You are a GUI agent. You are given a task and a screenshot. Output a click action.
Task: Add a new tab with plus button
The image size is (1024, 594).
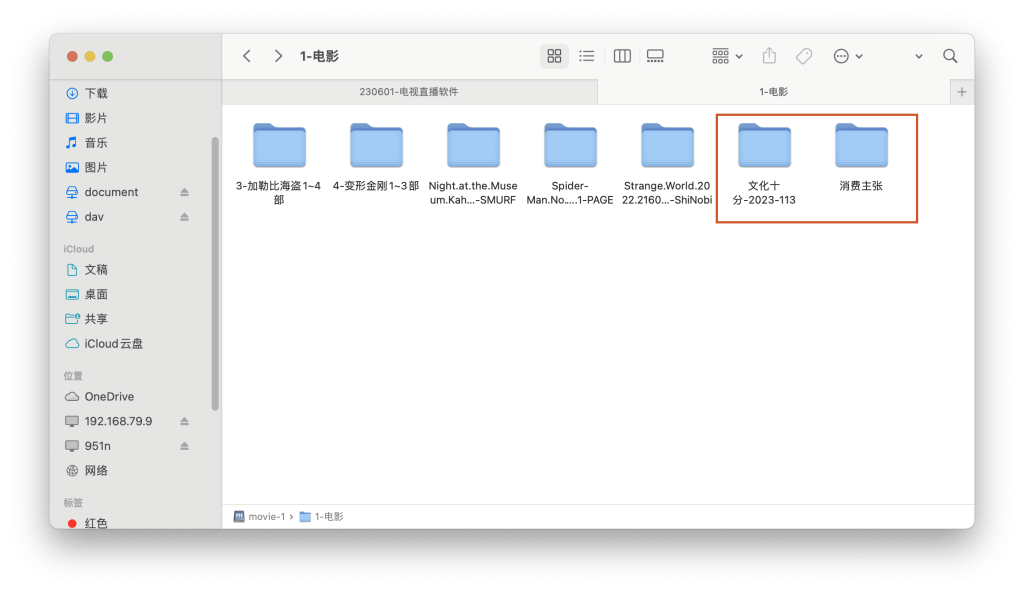point(961,92)
